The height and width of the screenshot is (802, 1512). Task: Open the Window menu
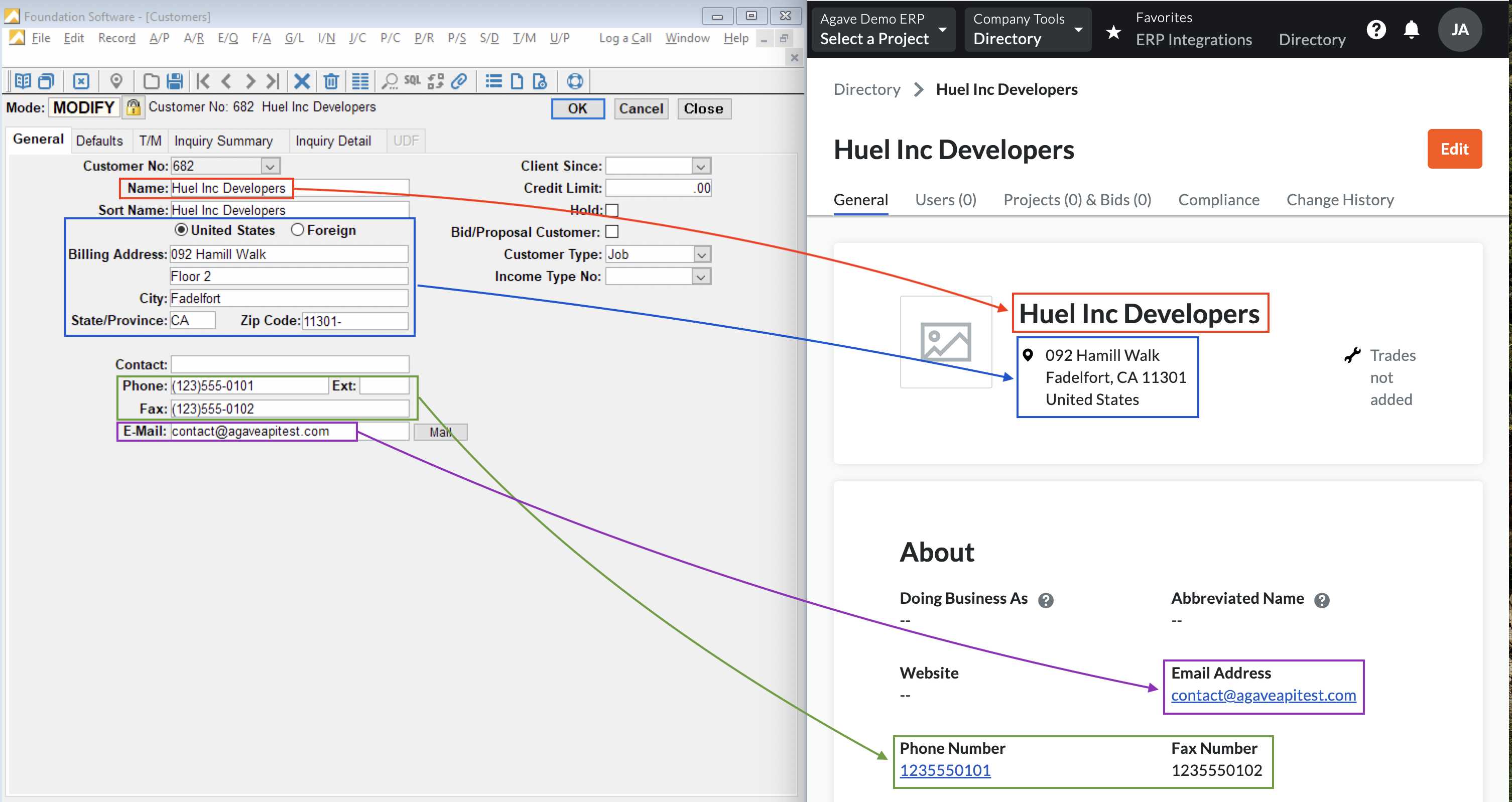coord(687,38)
